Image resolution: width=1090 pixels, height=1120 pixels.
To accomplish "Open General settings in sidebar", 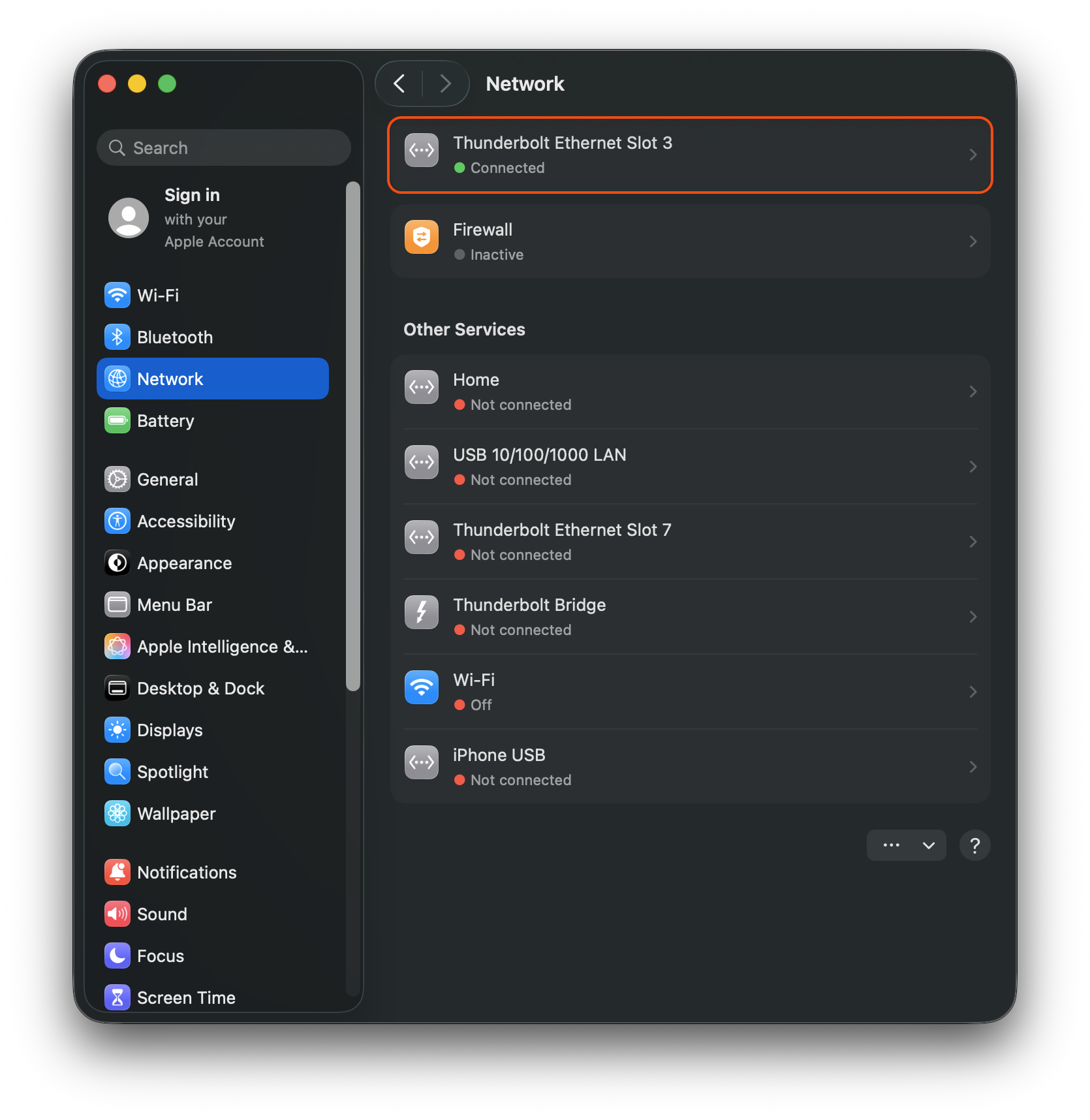I will click(x=167, y=480).
